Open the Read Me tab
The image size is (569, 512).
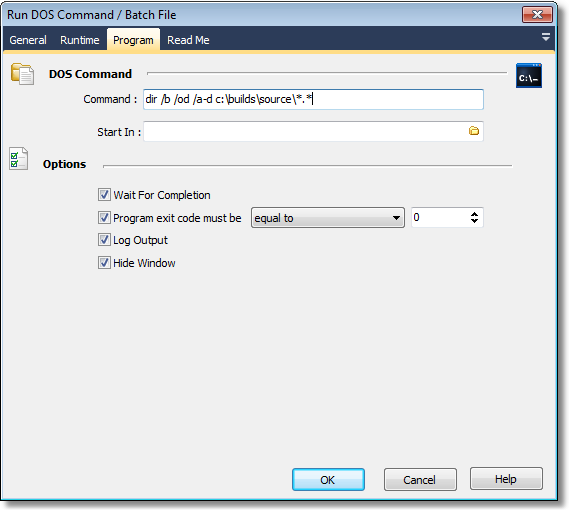(188, 40)
